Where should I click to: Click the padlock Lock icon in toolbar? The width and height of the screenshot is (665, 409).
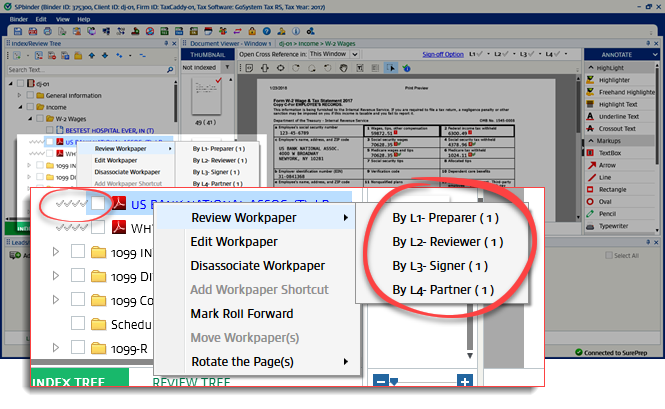(x=252, y=31)
